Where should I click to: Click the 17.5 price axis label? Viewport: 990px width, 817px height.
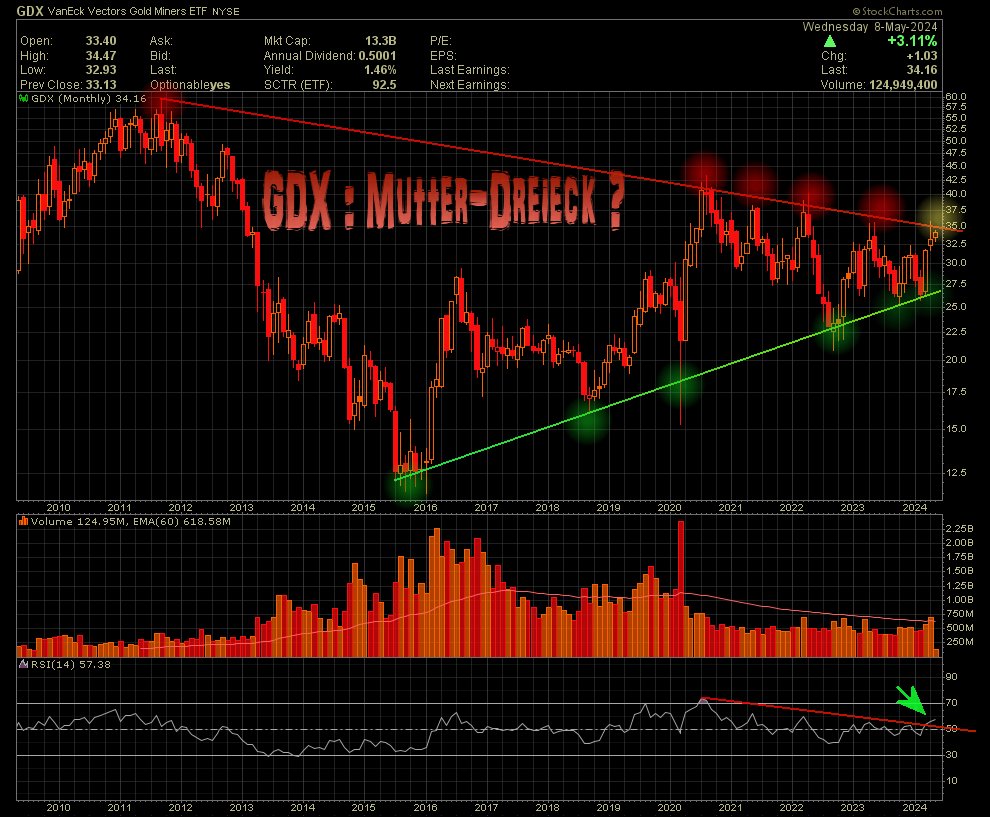(x=956, y=391)
